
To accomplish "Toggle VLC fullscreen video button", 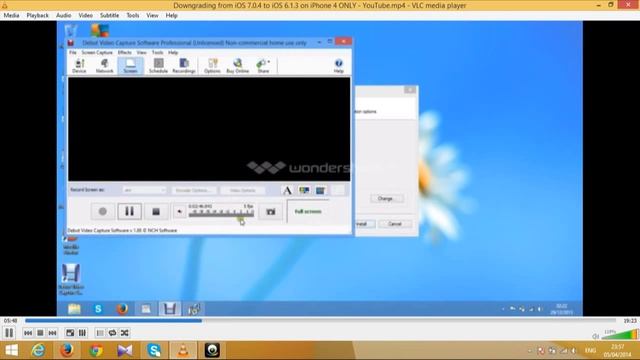I will (70, 333).
